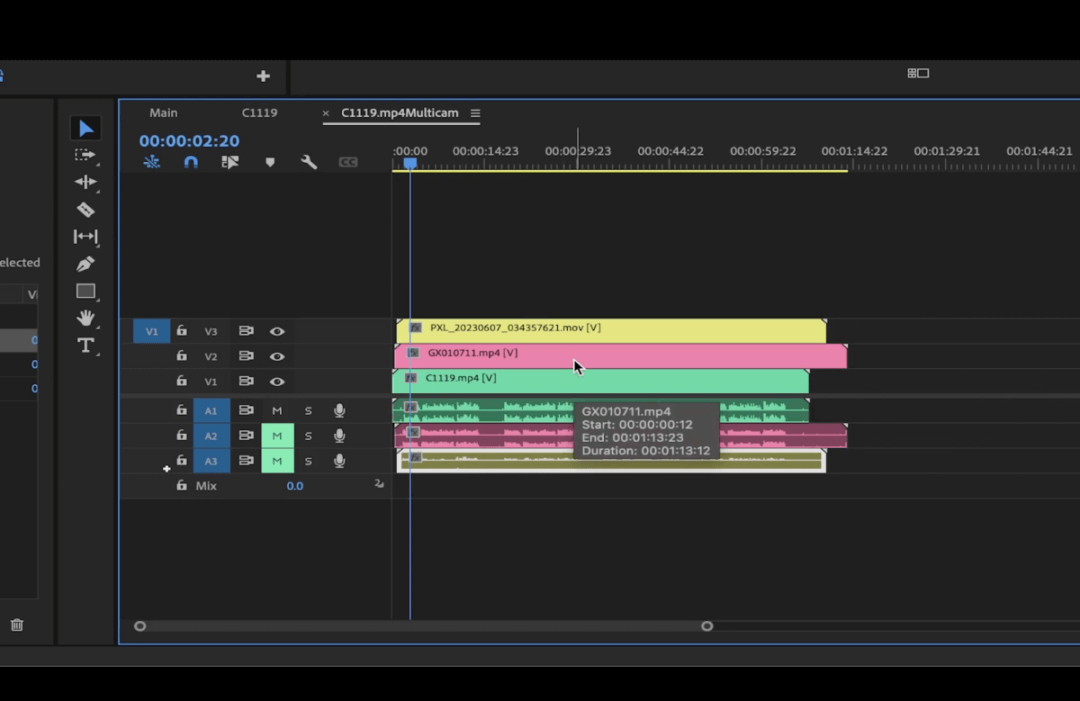Screen dimensions: 1080x701
Task: Click the Mix track volume value
Action: (x=295, y=485)
